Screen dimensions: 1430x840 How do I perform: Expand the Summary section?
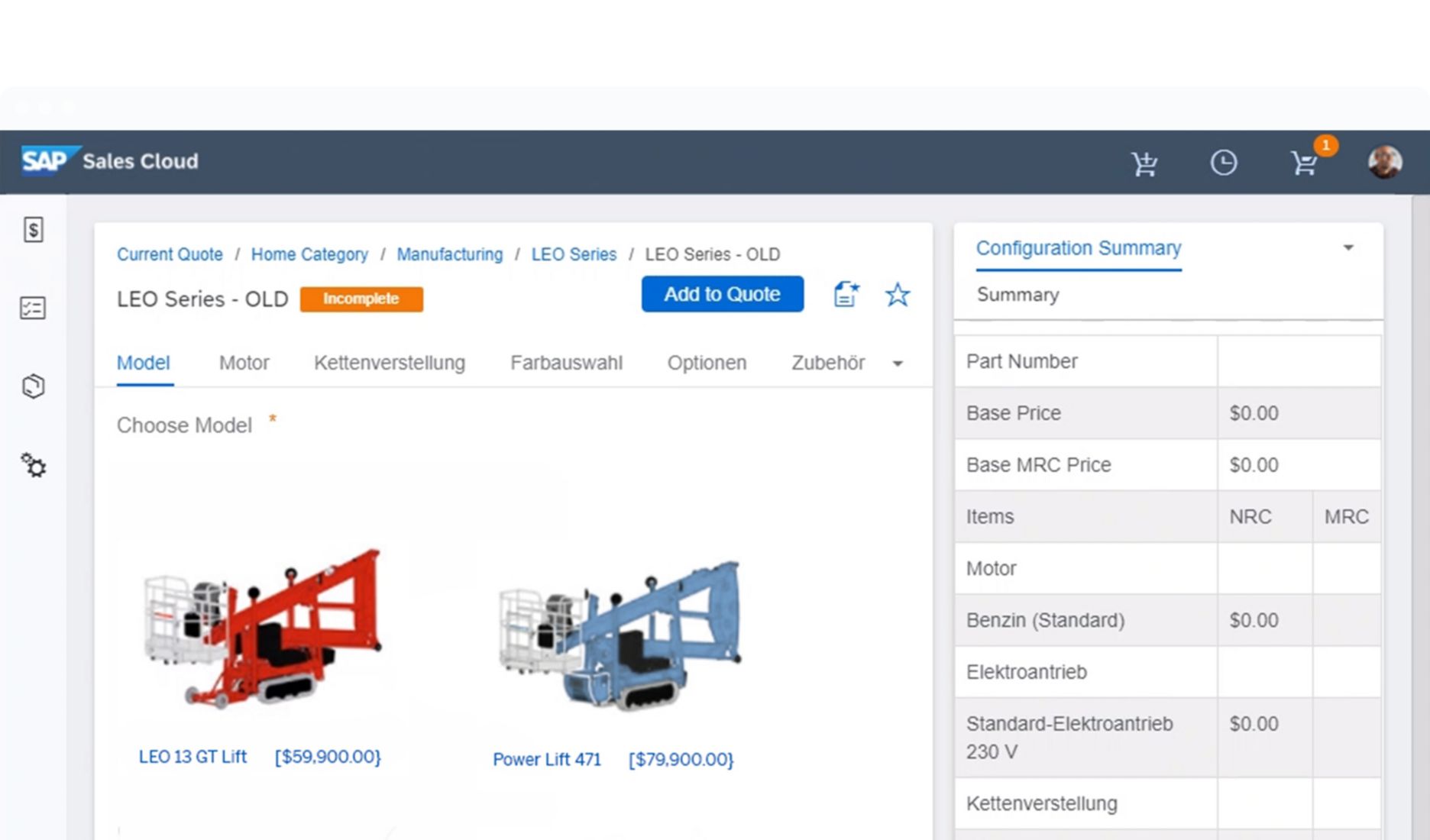1017,295
